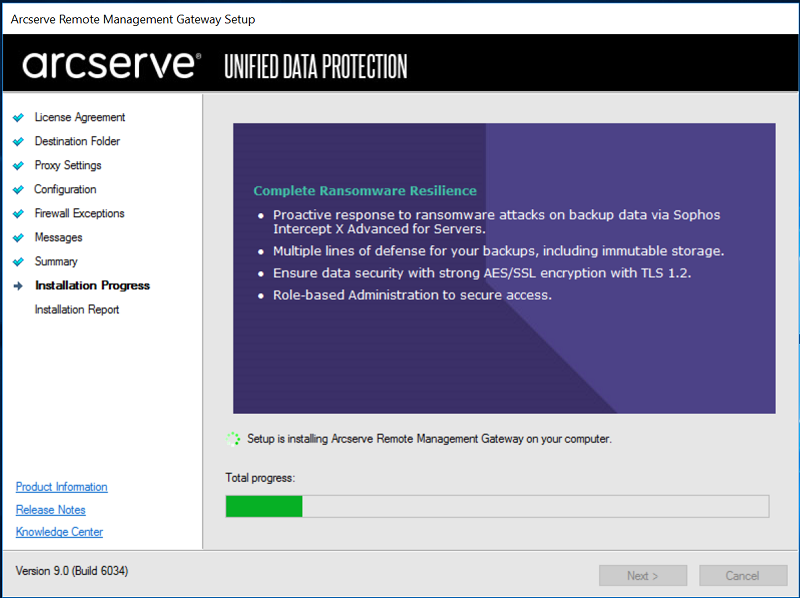Click the 'Total progress:' label
Viewport: 800px width, 598px height.
click(x=260, y=478)
